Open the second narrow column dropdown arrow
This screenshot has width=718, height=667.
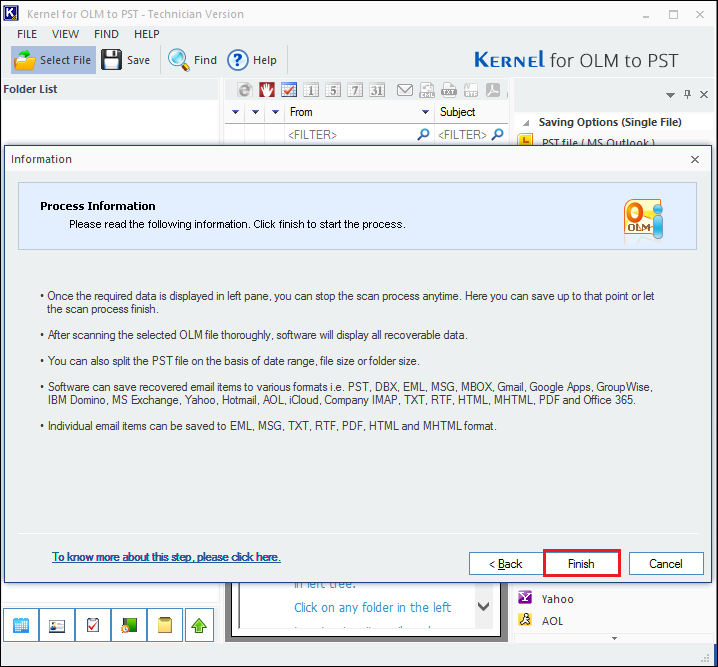(256, 112)
